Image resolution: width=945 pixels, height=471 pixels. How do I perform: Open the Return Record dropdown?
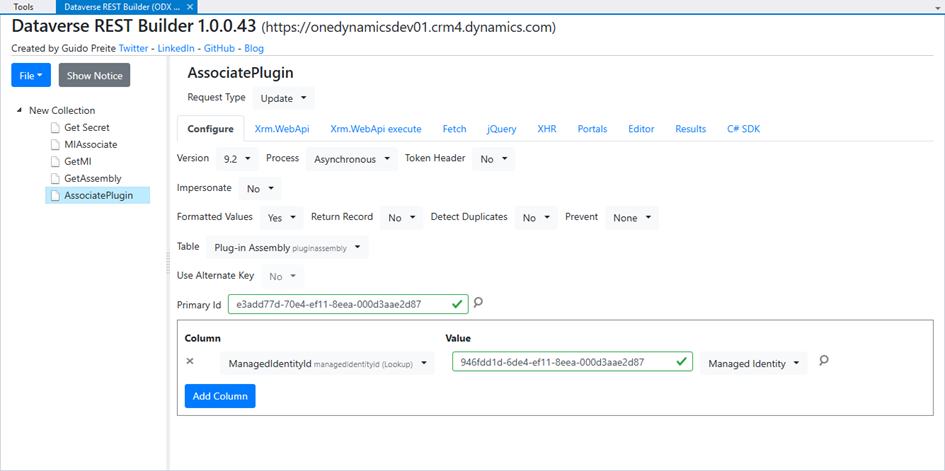coord(401,218)
